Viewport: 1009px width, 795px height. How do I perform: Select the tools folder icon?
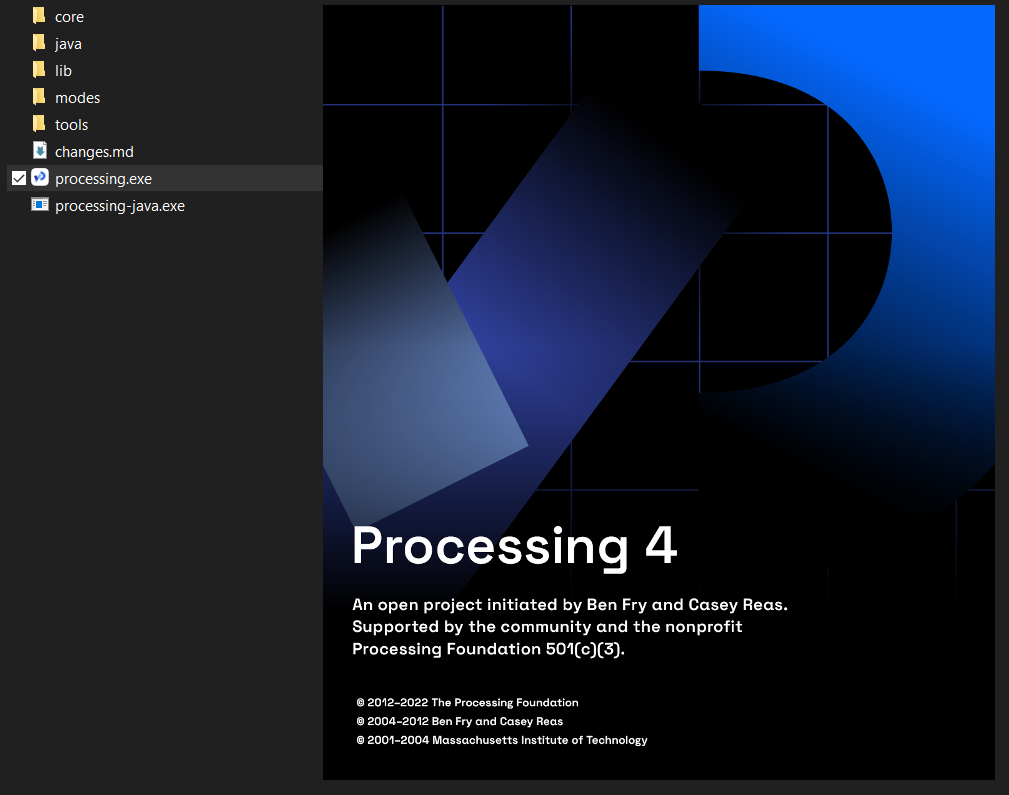coord(39,124)
